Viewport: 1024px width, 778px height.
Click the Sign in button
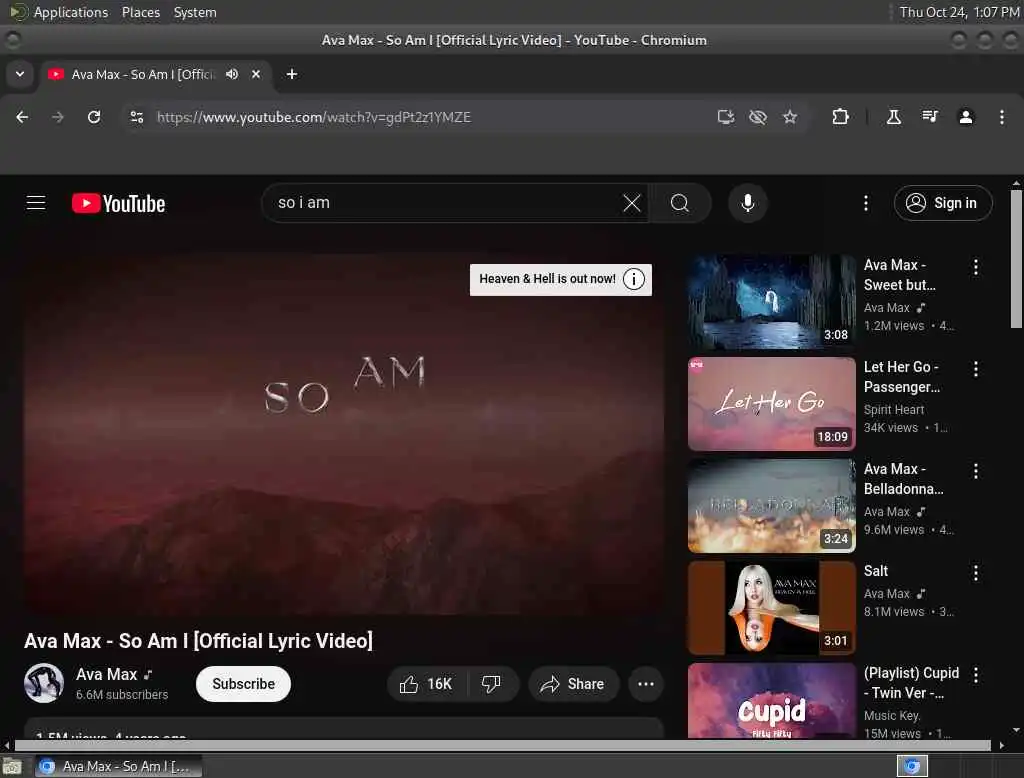942,203
